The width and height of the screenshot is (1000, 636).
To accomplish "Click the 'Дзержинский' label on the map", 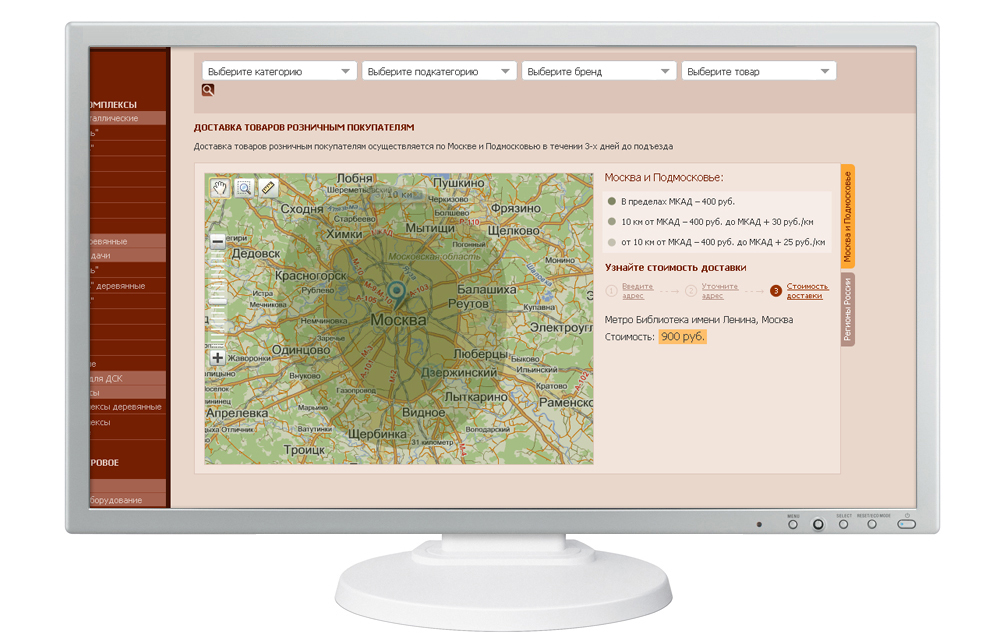I will point(459,372).
